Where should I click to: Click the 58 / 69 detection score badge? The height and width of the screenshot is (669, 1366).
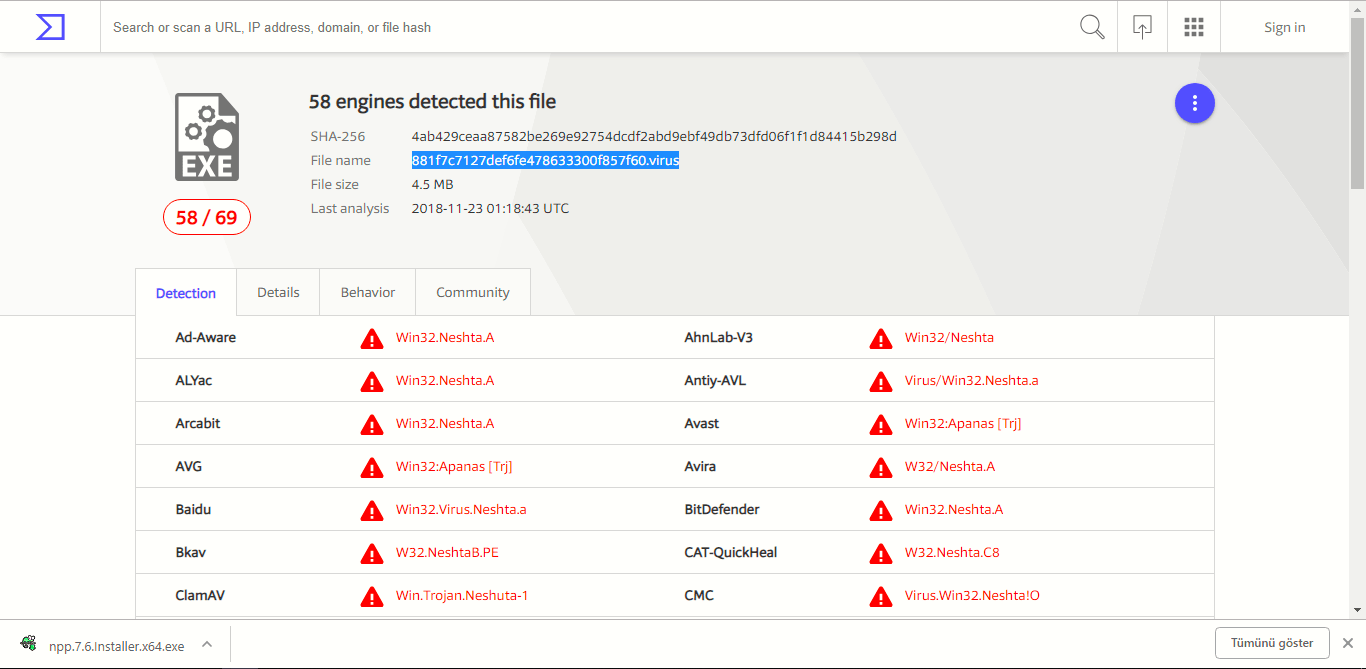coord(207,217)
